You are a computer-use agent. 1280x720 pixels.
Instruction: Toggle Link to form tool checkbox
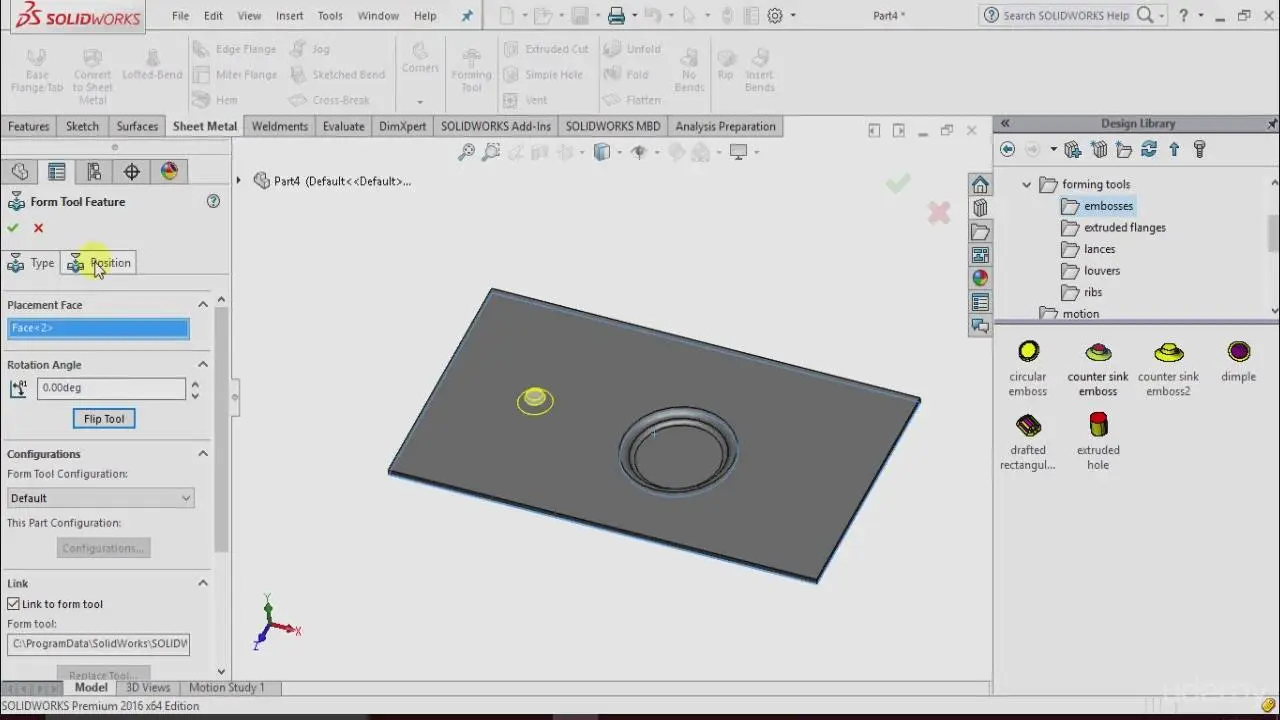click(x=14, y=604)
